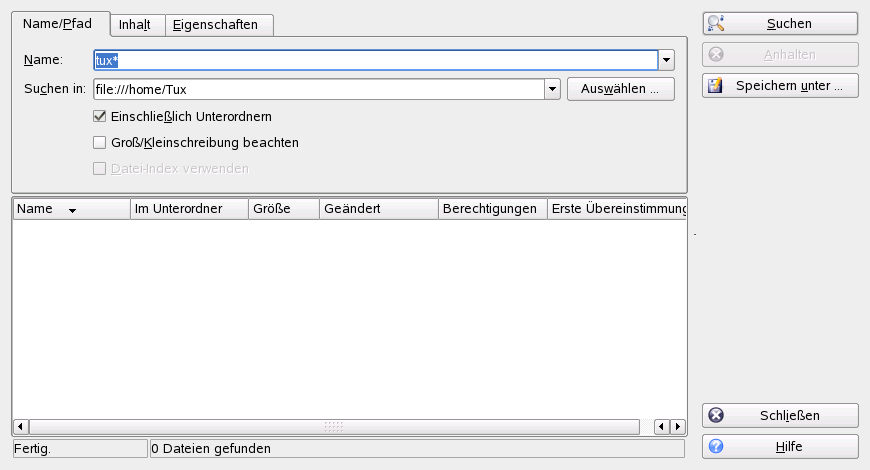The image size is (870, 470).
Task: Expand the Suchen in path dropdown
Action: tap(552, 89)
